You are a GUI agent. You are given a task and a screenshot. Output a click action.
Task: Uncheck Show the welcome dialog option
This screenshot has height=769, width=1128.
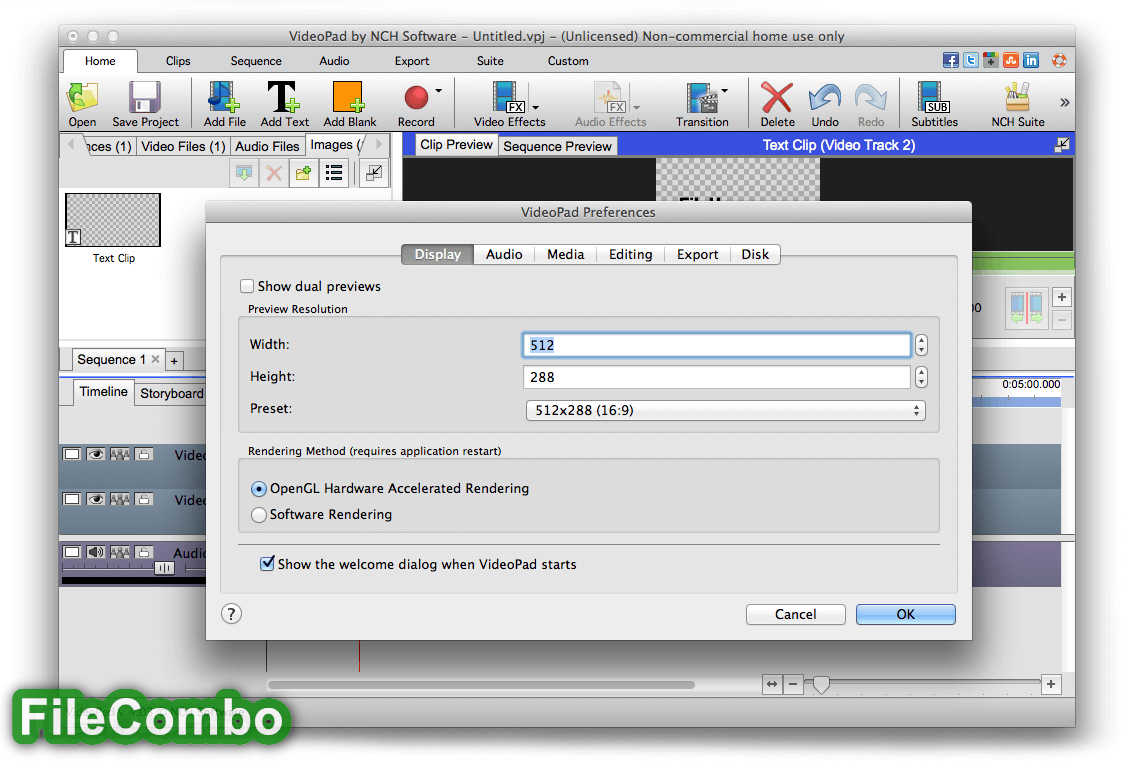[x=267, y=564]
